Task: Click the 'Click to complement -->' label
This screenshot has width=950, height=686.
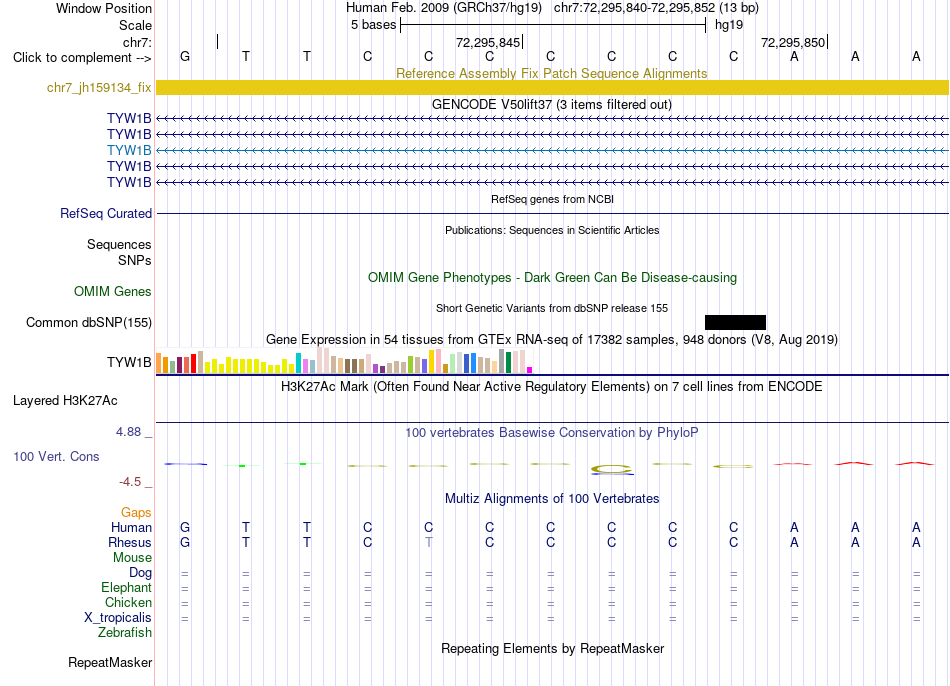Action: (x=82, y=58)
